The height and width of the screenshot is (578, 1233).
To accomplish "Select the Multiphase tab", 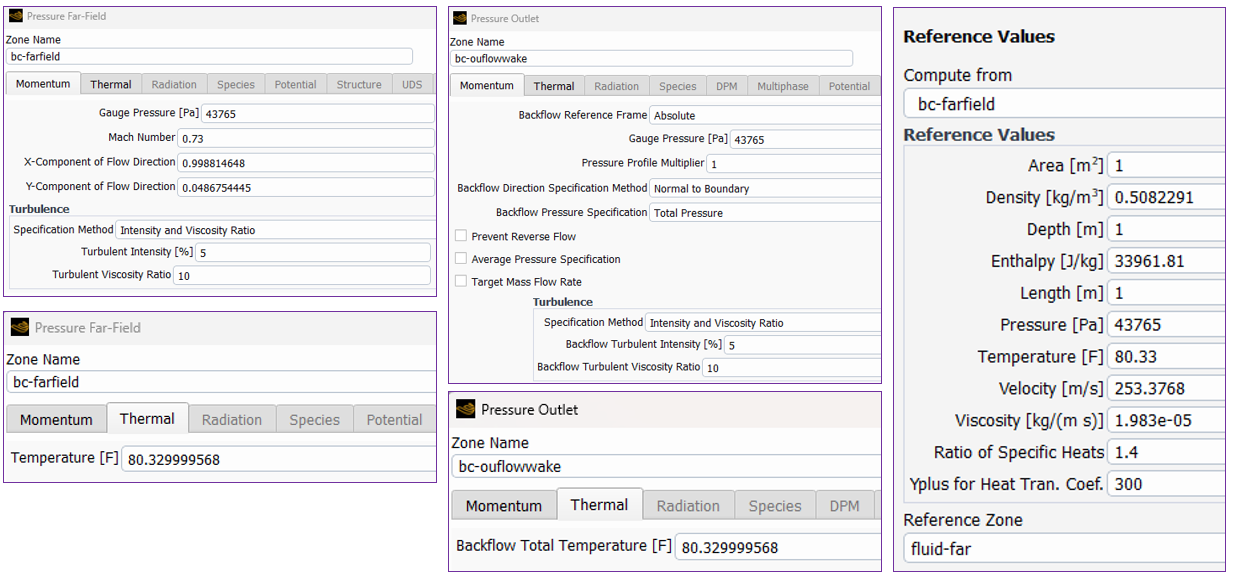I will [x=783, y=86].
